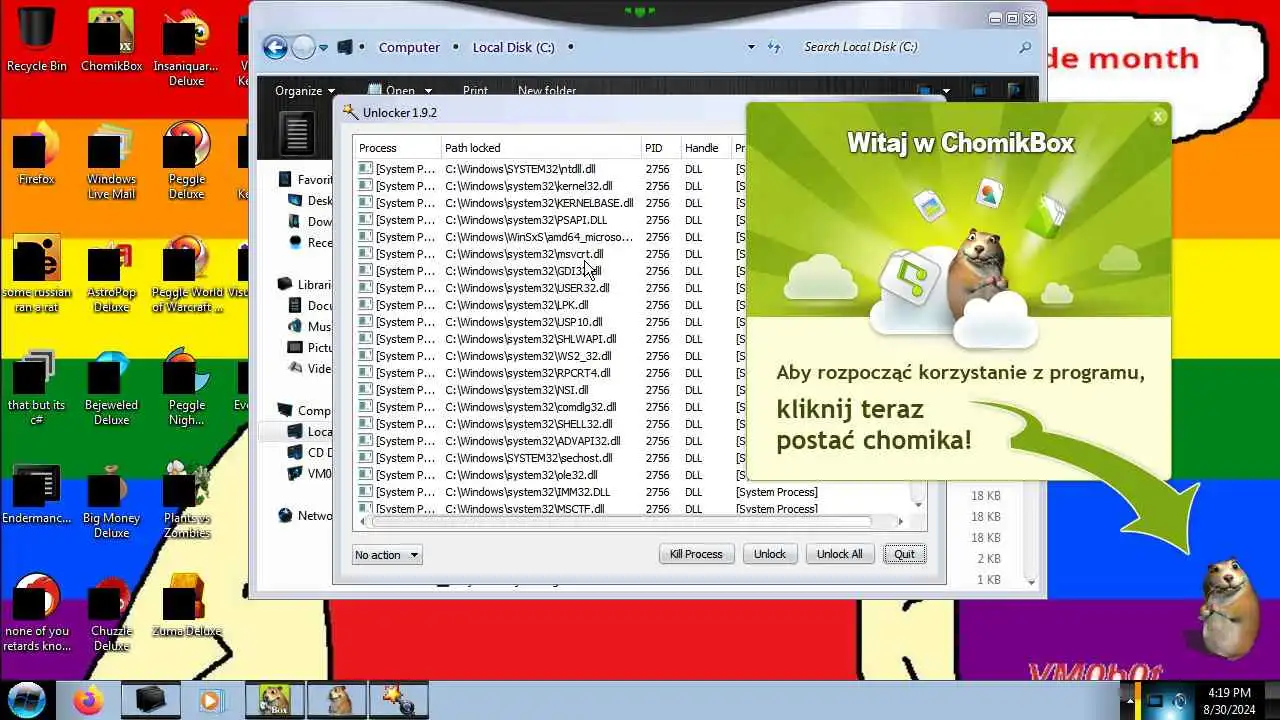Click Explorer's Back arrow button

pyautogui.click(x=275, y=47)
